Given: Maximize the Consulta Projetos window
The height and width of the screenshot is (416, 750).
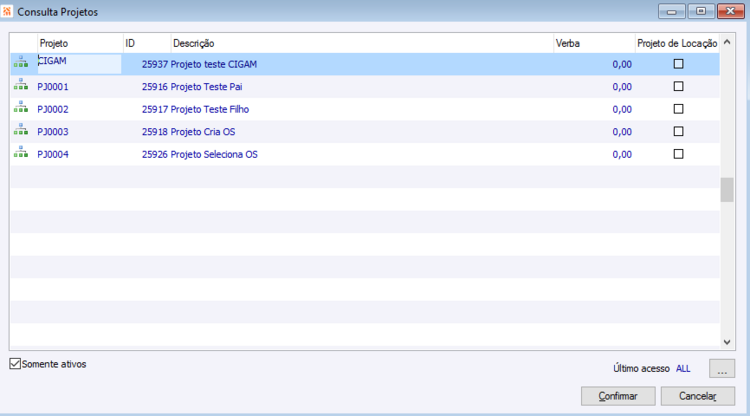Looking at the screenshot, I should tap(701, 11).
